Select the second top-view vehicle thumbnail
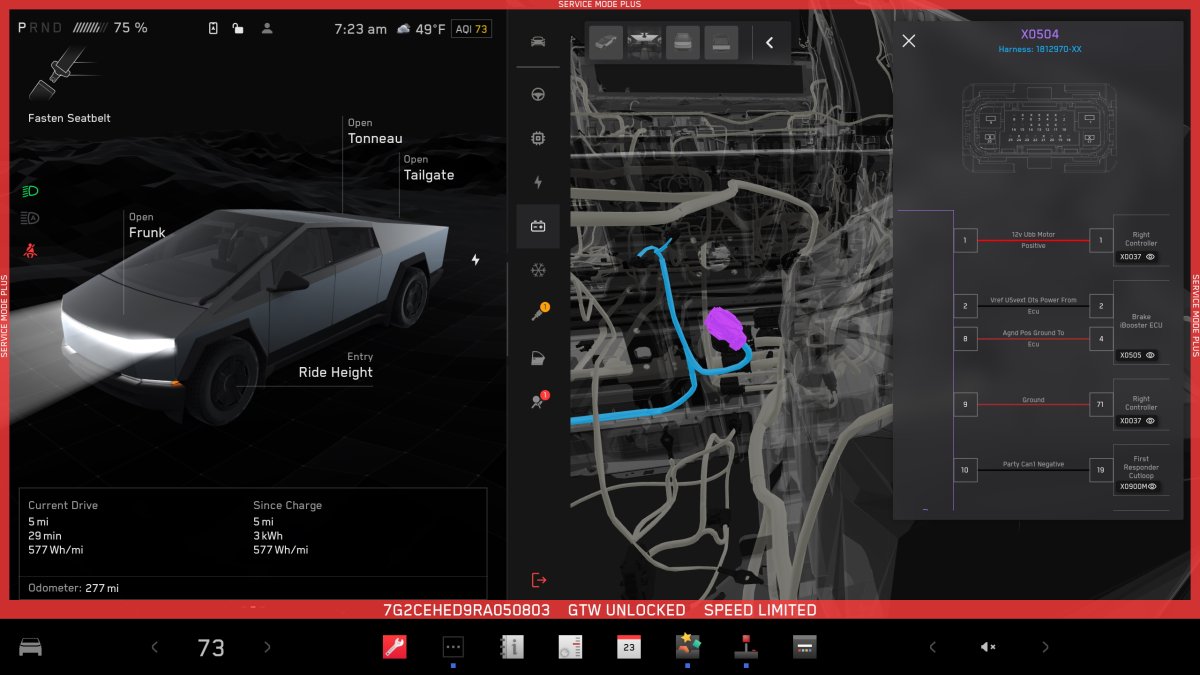This screenshot has height=675, width=1200. (644, 42)
